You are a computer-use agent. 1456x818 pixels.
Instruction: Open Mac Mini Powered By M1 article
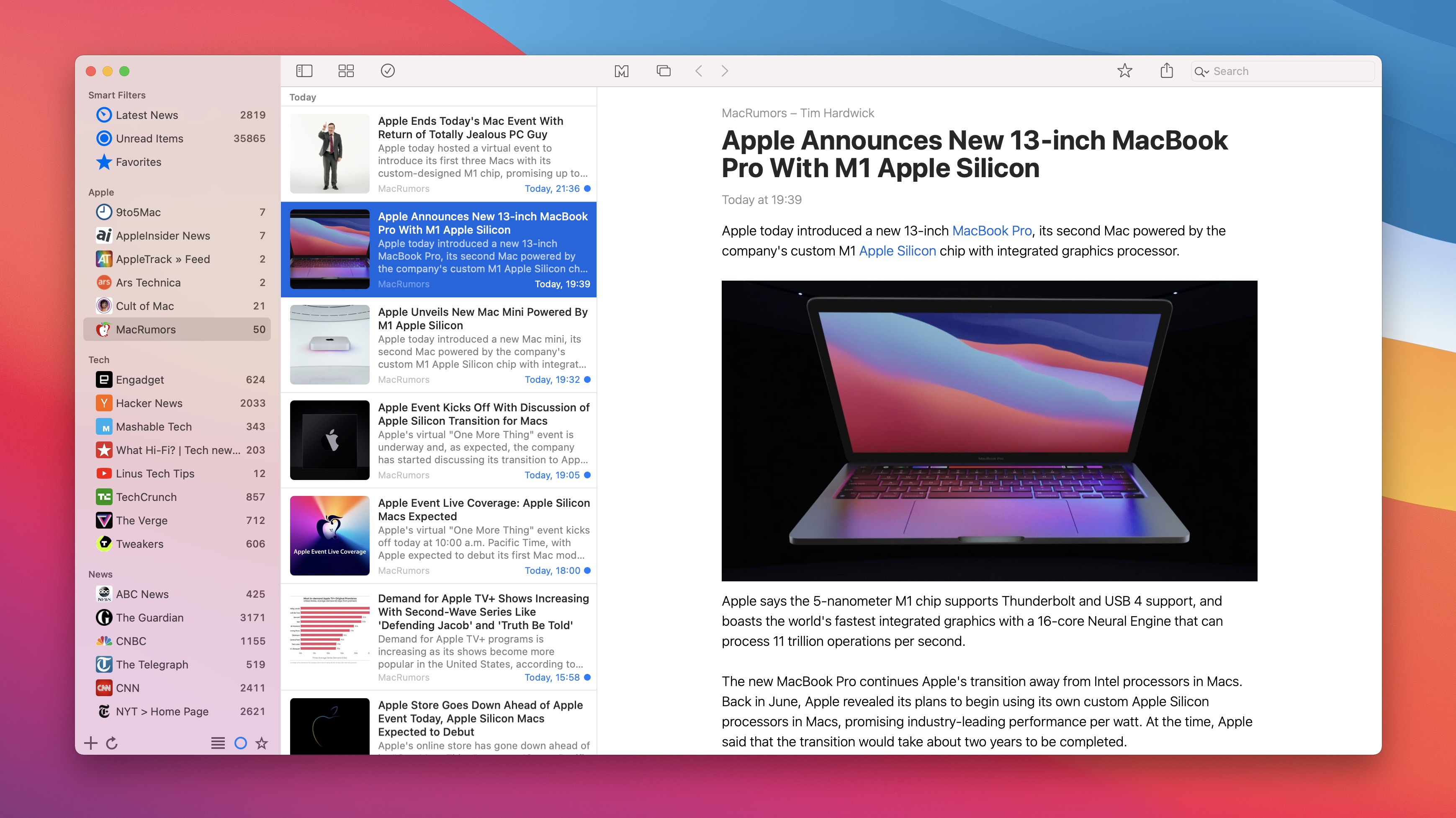coord(439,345)
